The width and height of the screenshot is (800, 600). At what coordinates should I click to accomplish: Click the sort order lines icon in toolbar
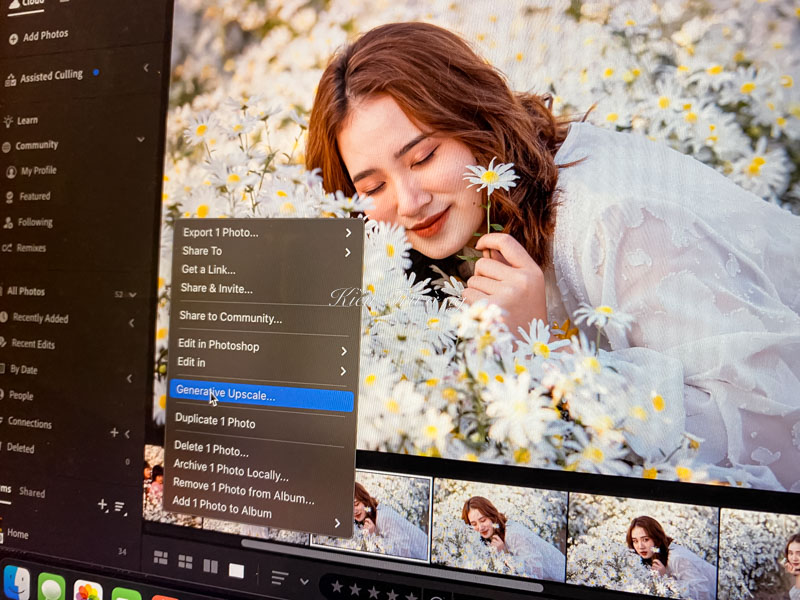pyautogui.click(x=279, y=578)
